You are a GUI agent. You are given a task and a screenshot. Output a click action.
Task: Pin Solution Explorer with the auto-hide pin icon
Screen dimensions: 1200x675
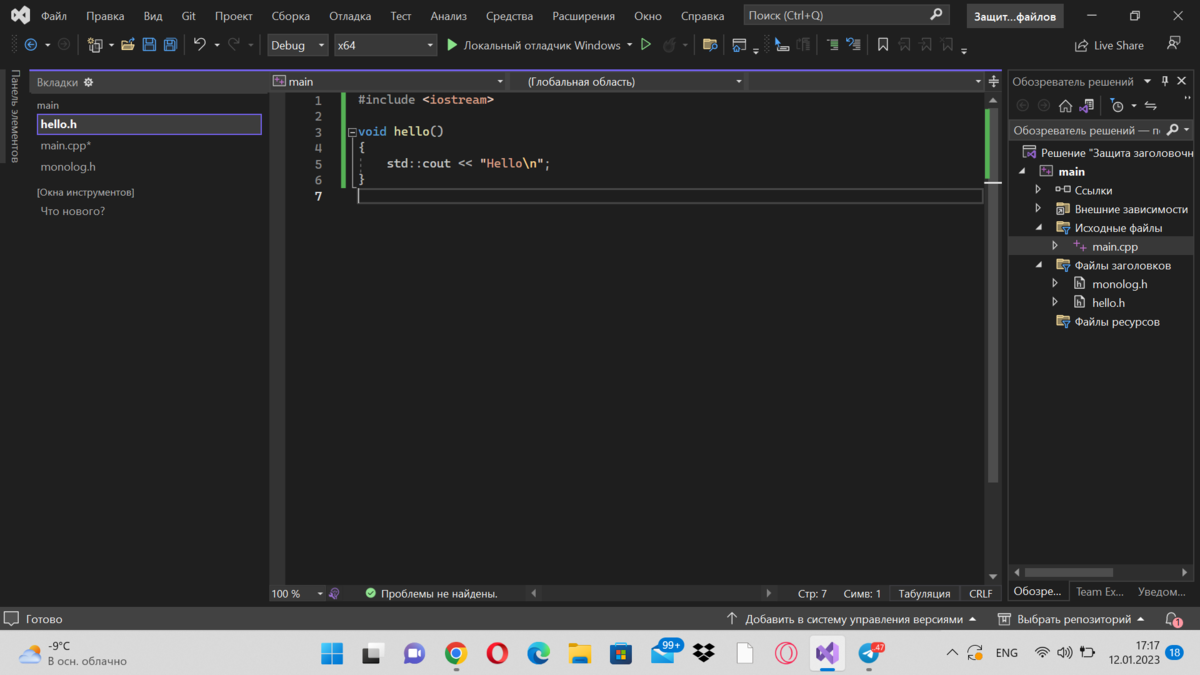tap(1165, 81)
